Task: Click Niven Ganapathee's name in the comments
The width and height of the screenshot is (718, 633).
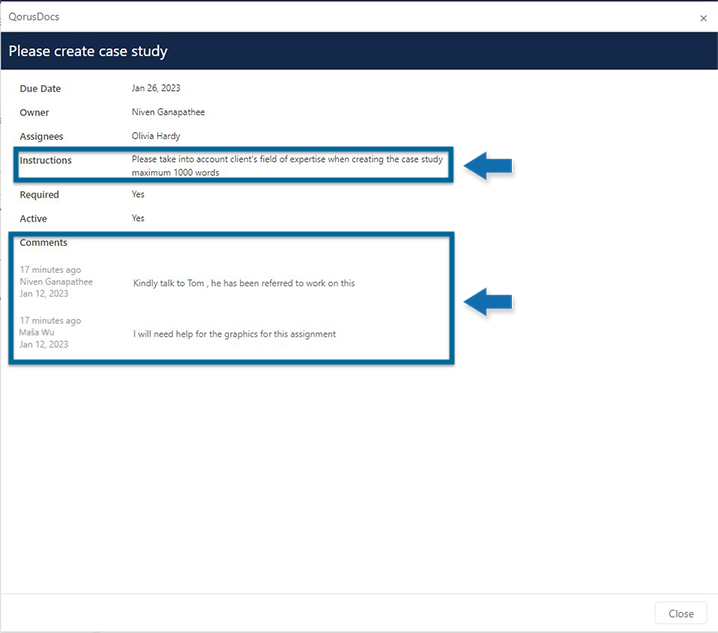Action: pyautogui.click(x=56, y=281)
